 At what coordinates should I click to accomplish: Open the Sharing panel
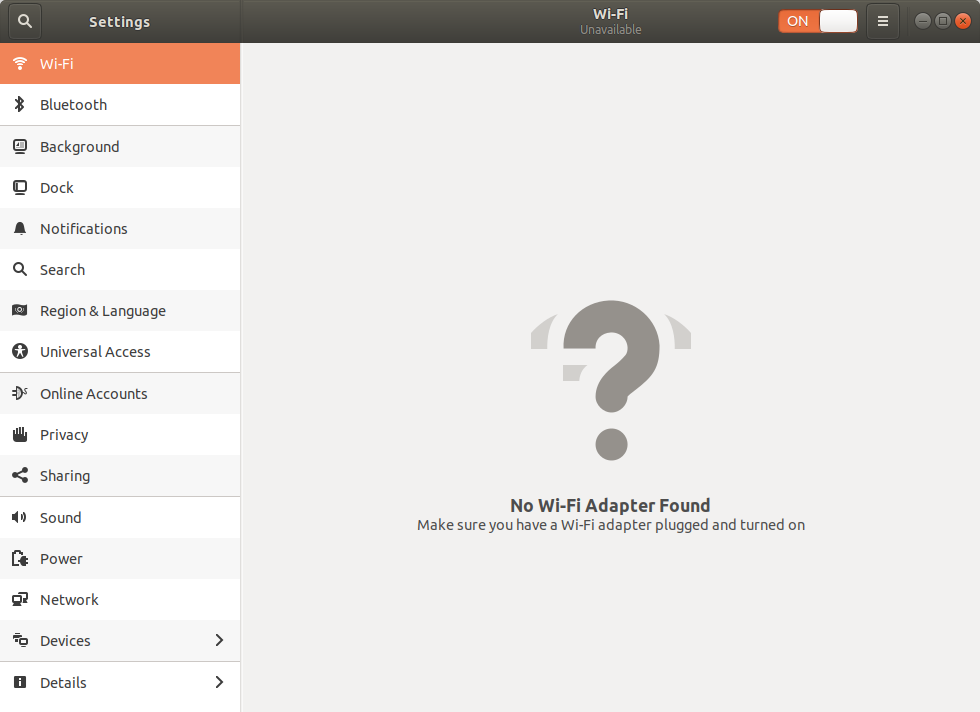click(x=120, y=475)
